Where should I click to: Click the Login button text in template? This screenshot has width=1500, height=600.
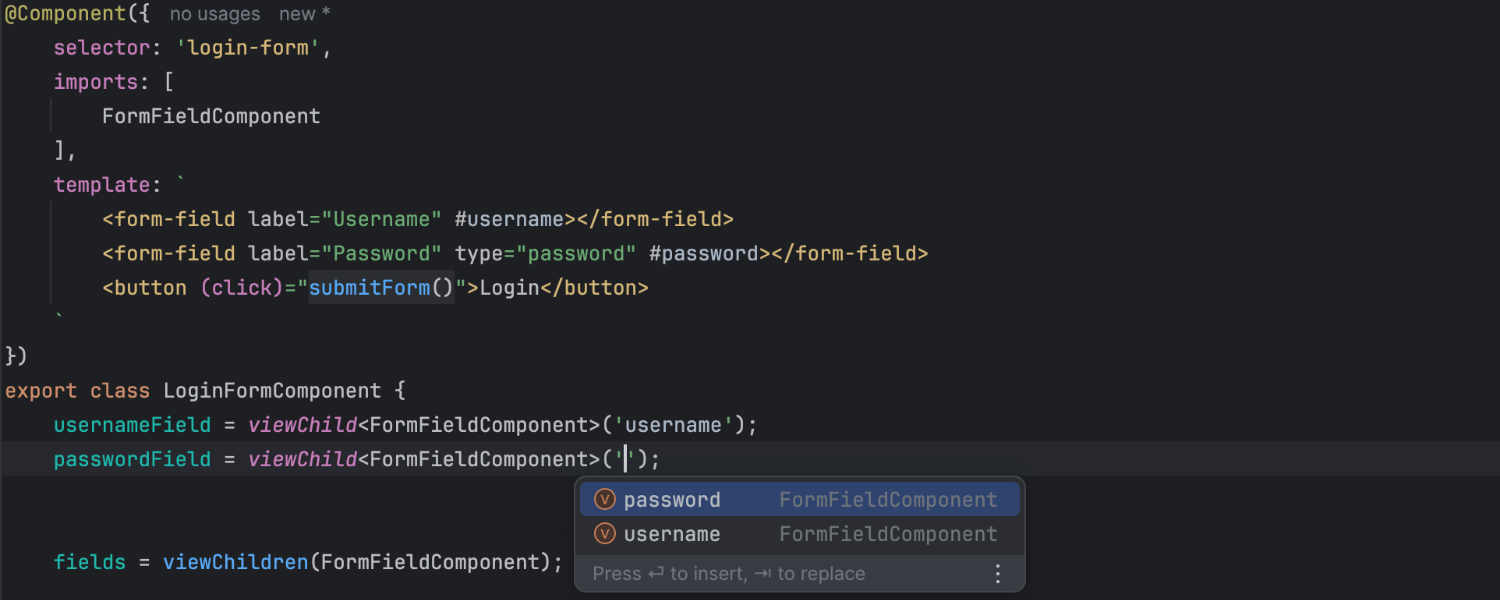coord(509,288)
